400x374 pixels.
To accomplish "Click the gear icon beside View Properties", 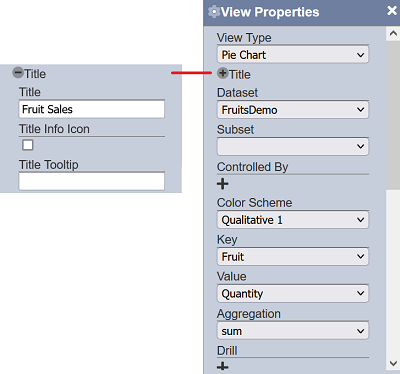I will click(214, 12).
